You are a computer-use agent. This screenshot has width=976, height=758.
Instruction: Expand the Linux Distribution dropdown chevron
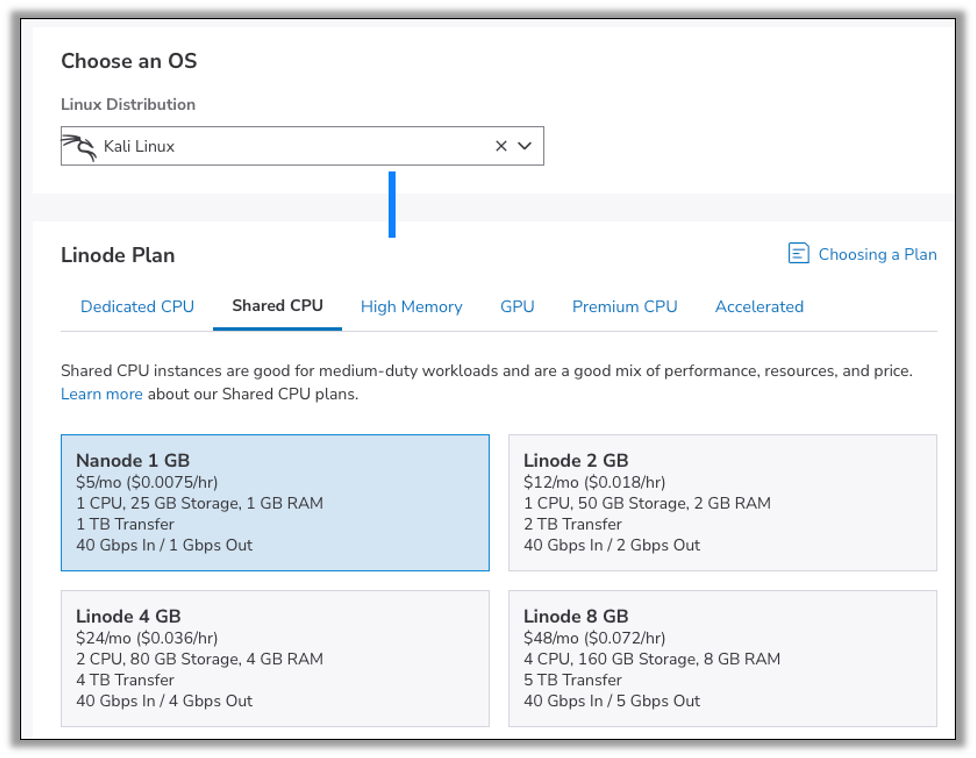pyautogui.click(x=525, y=146)
